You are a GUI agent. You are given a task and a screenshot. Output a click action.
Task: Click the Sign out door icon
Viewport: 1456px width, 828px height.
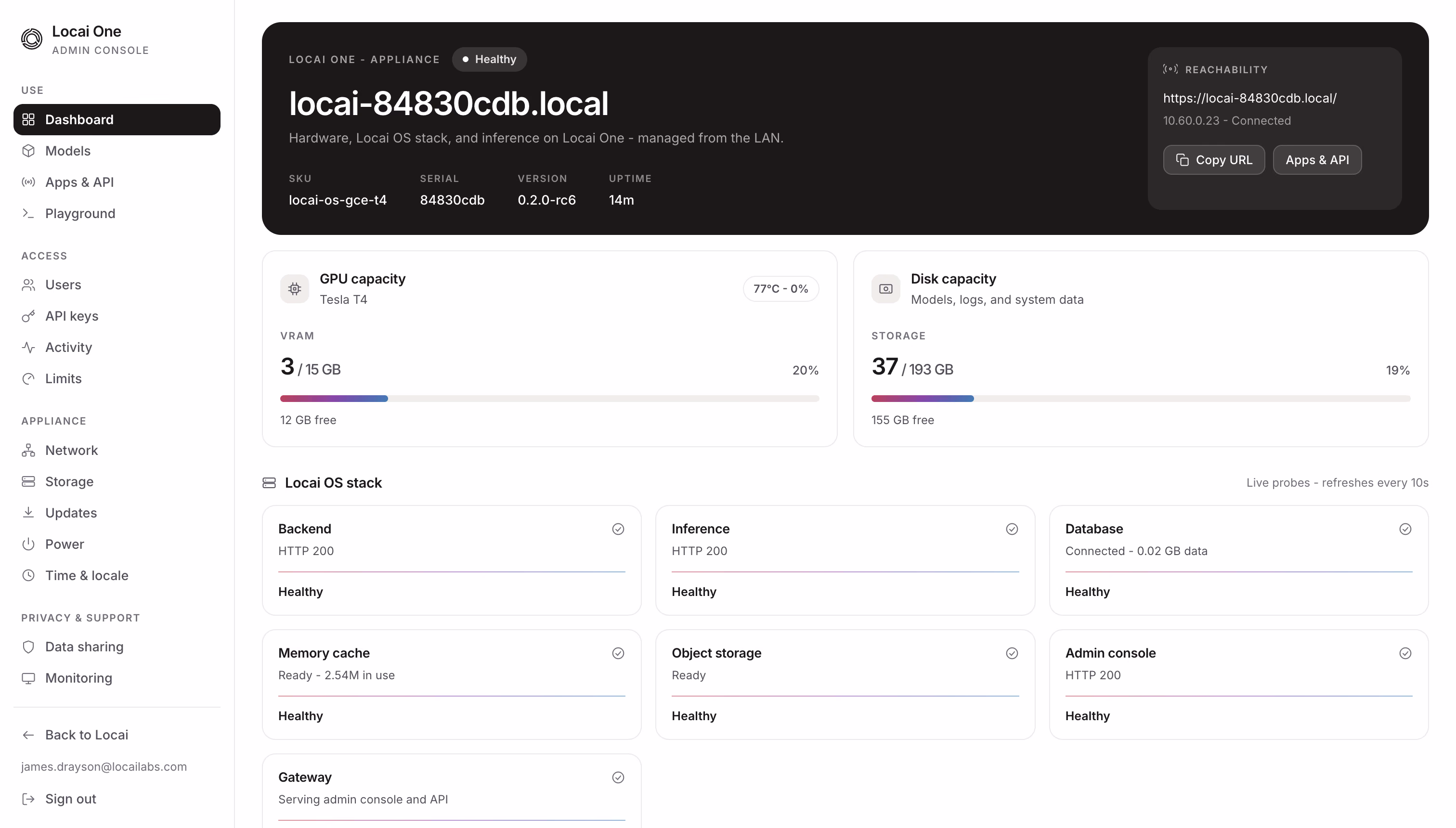[28, 799]
